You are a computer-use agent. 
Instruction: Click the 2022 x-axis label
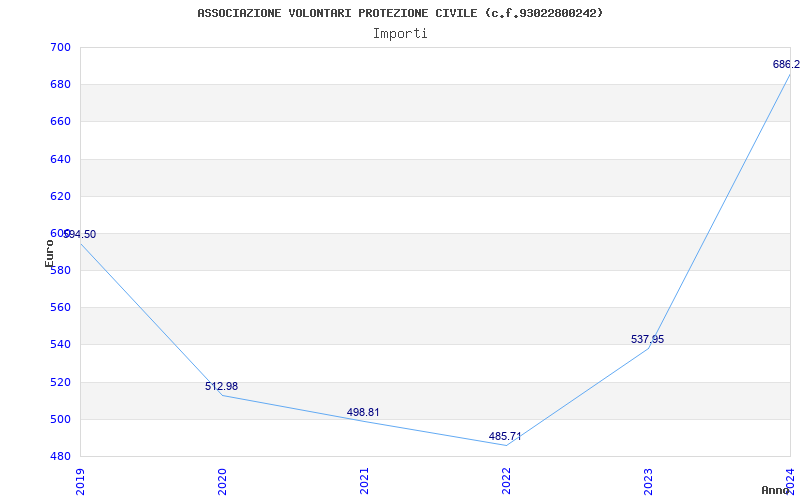(x=506, y=482)
